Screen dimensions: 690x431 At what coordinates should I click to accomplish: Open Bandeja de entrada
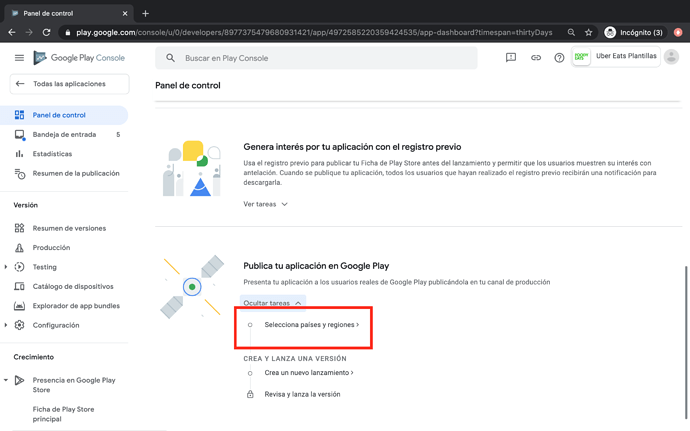coord(64,134)
